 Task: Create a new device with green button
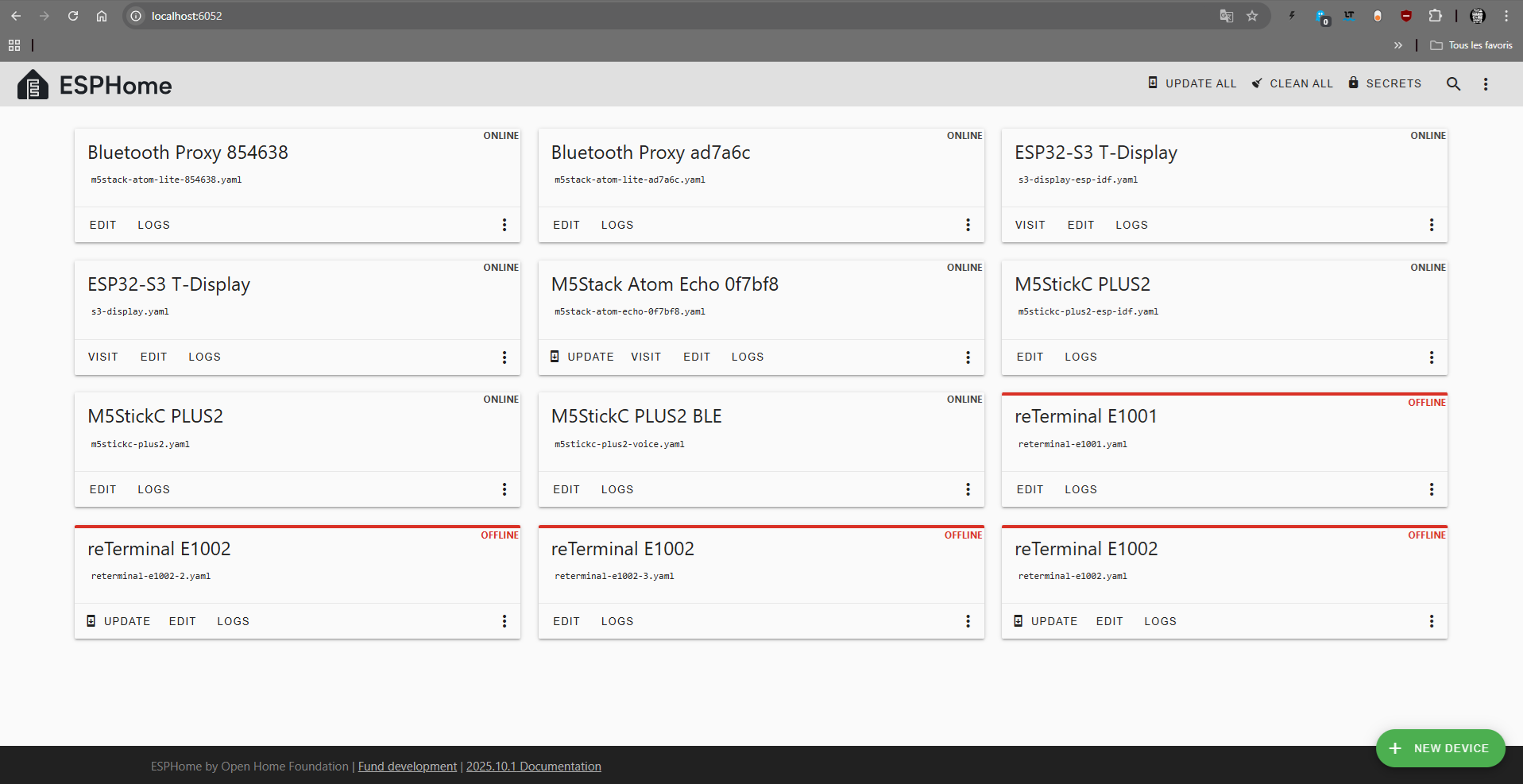click(1440, 748)
